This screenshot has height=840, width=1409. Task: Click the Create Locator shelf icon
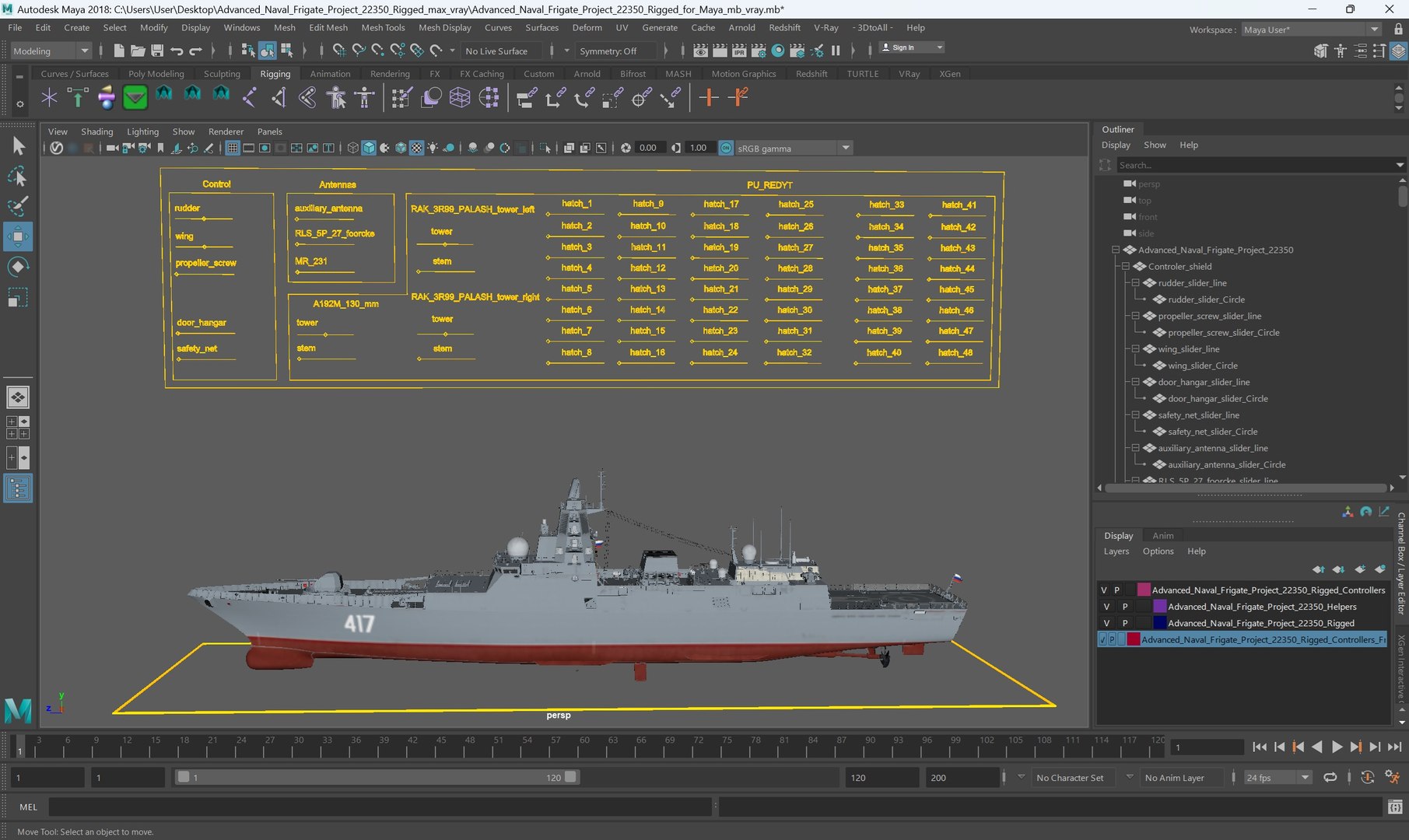49,97
